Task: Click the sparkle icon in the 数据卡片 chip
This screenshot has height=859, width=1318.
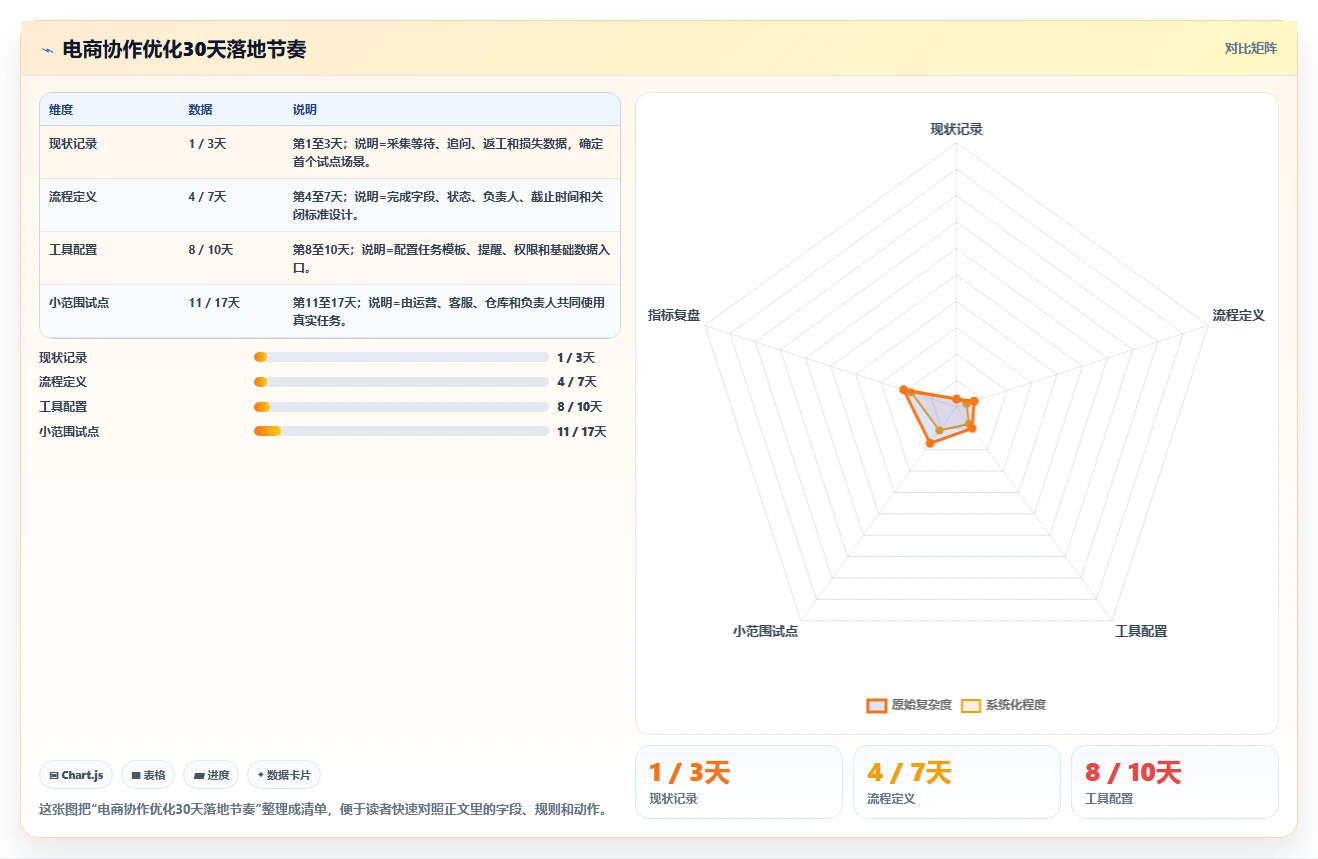Action: [261, 775]
